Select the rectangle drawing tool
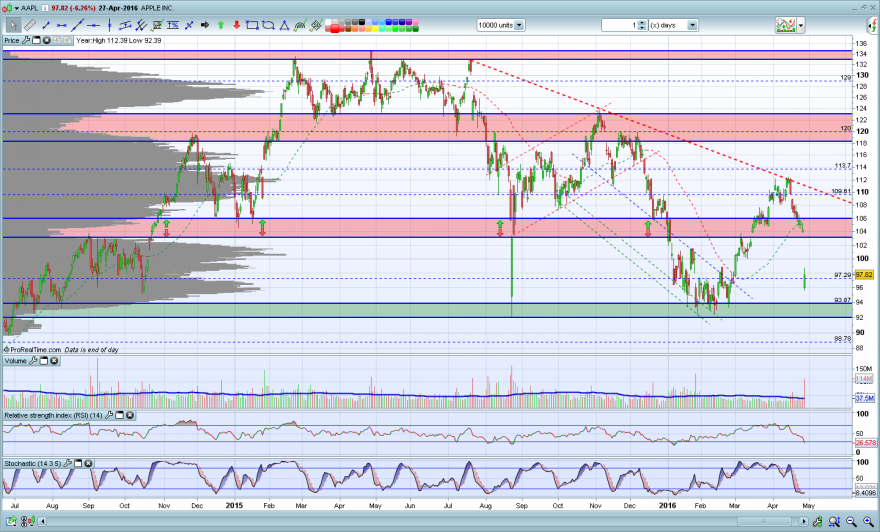The height and width of the screenshot is (532, 880). click(253, 25)
